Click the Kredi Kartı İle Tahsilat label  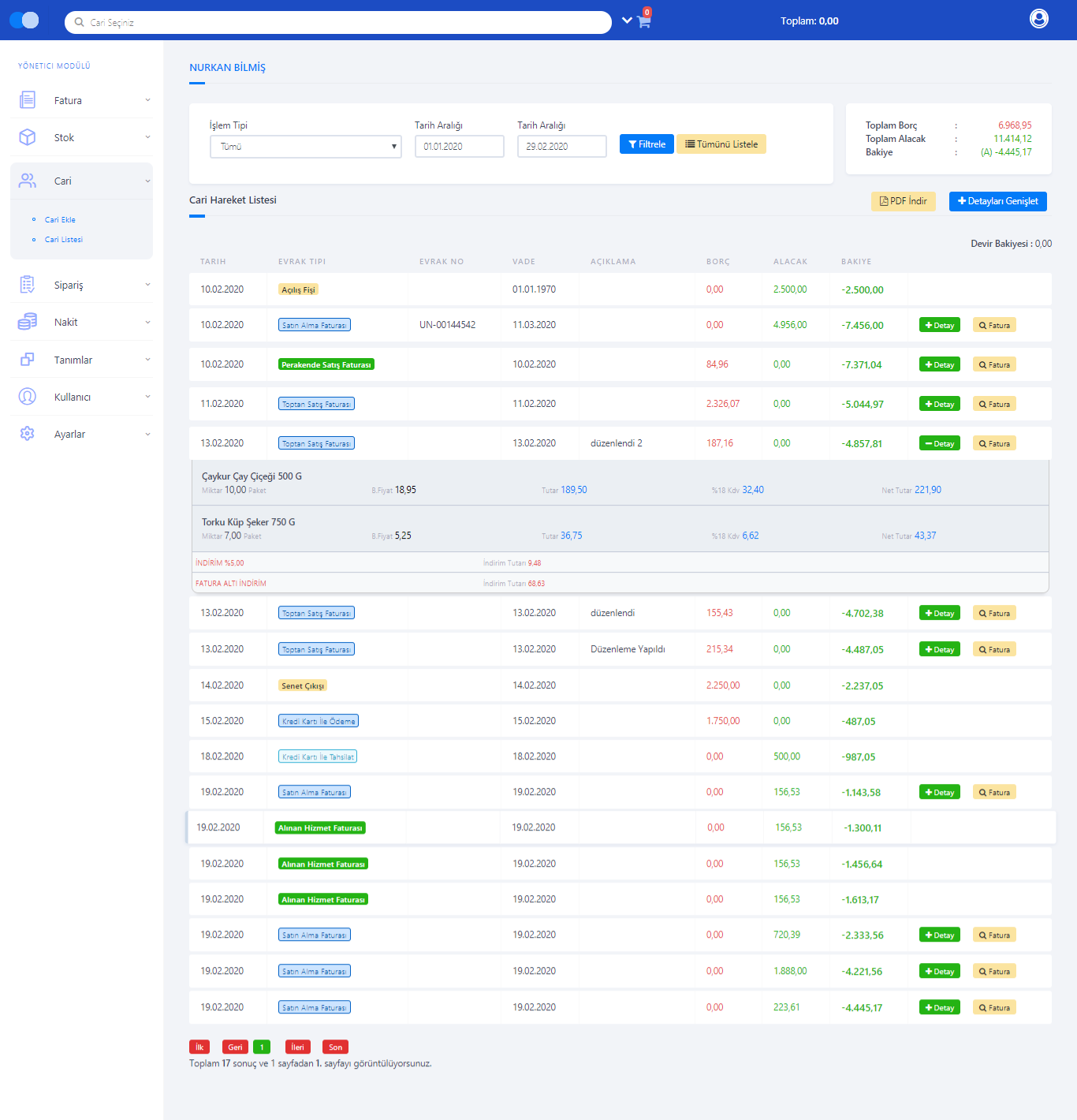[x=318, y=756]
